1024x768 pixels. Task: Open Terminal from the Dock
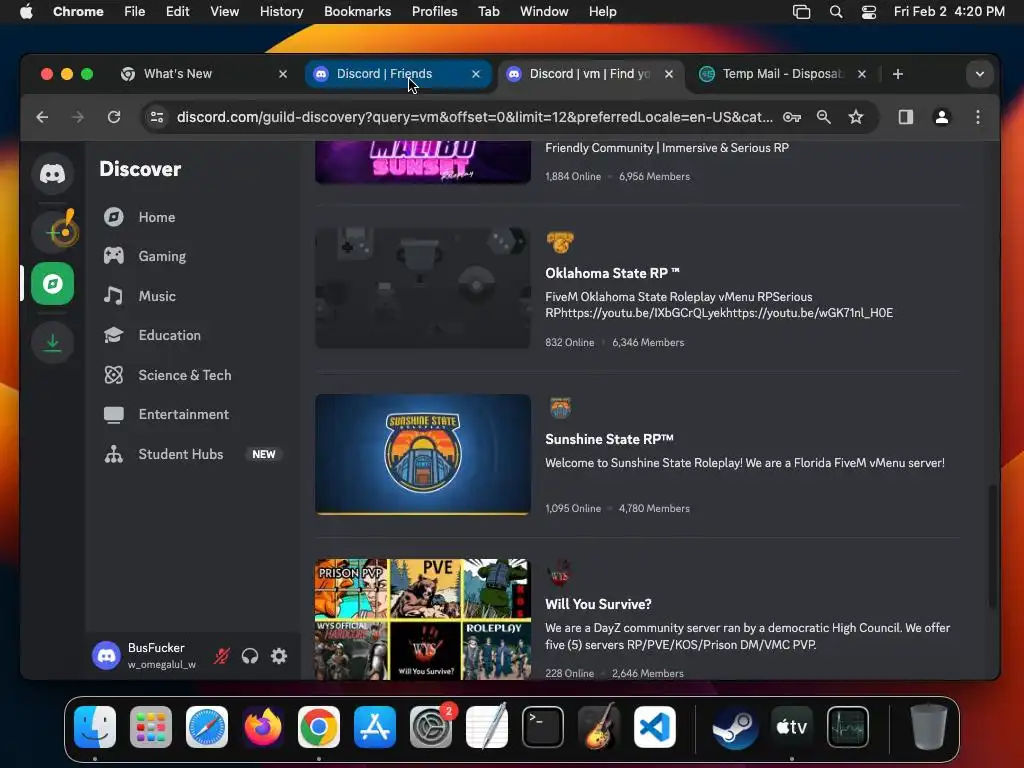click(x=543, y=726)
